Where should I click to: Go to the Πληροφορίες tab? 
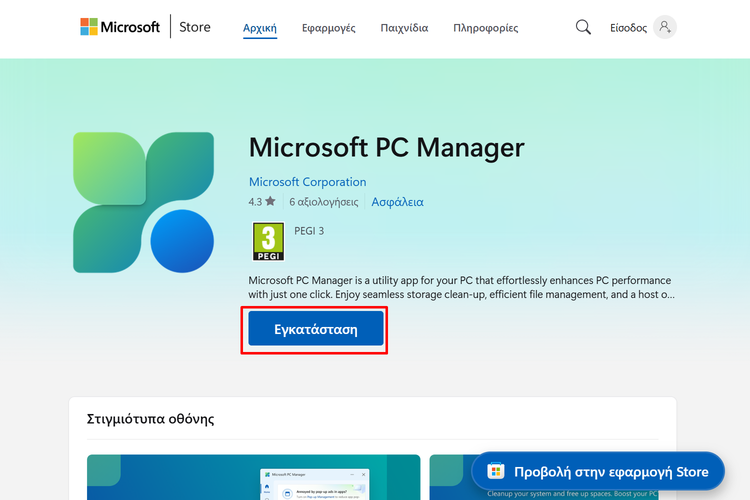pos(485,28)
